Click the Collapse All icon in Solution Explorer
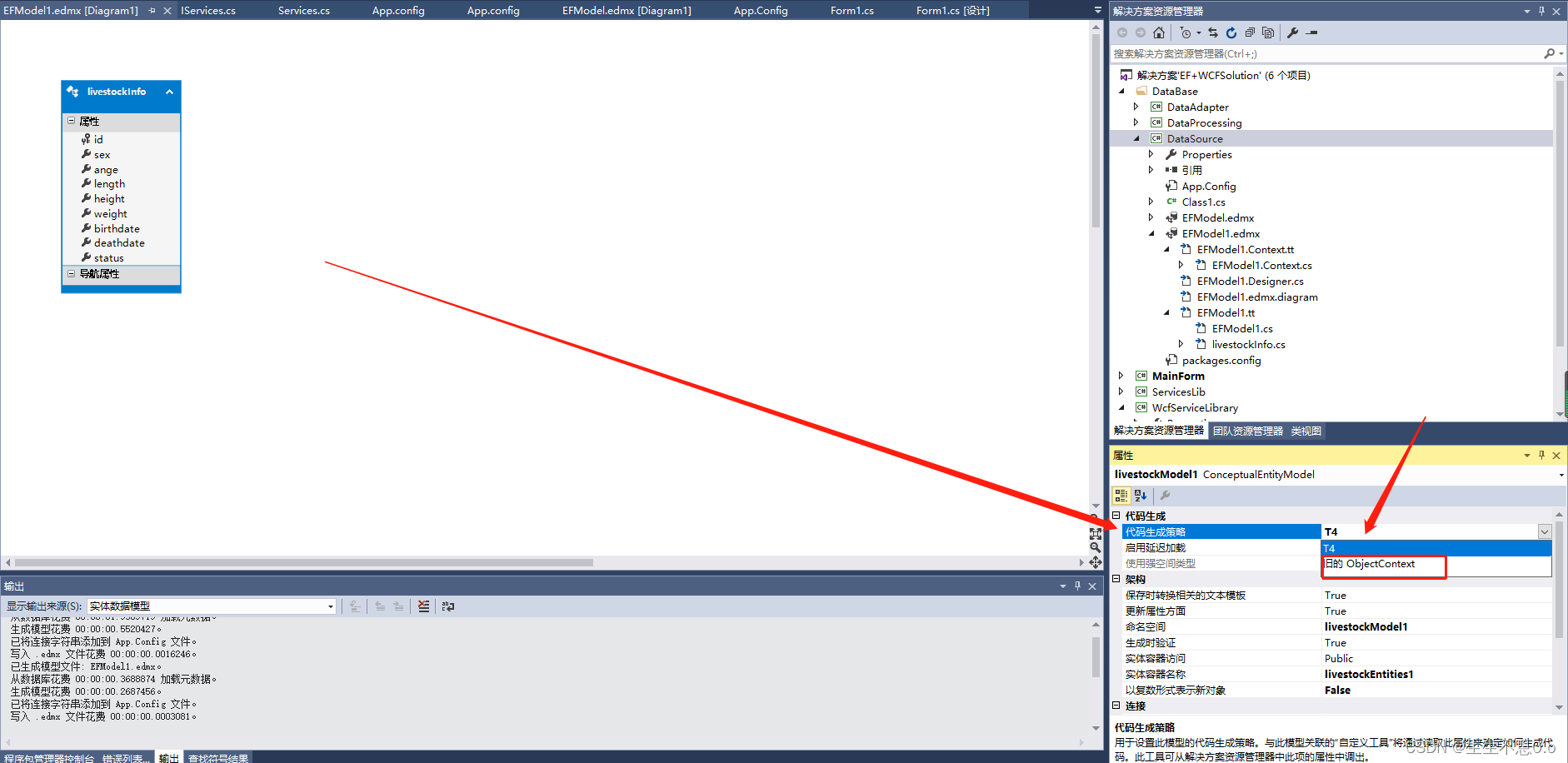This screenshot has width=1568, height=763. coord(1250,32)
